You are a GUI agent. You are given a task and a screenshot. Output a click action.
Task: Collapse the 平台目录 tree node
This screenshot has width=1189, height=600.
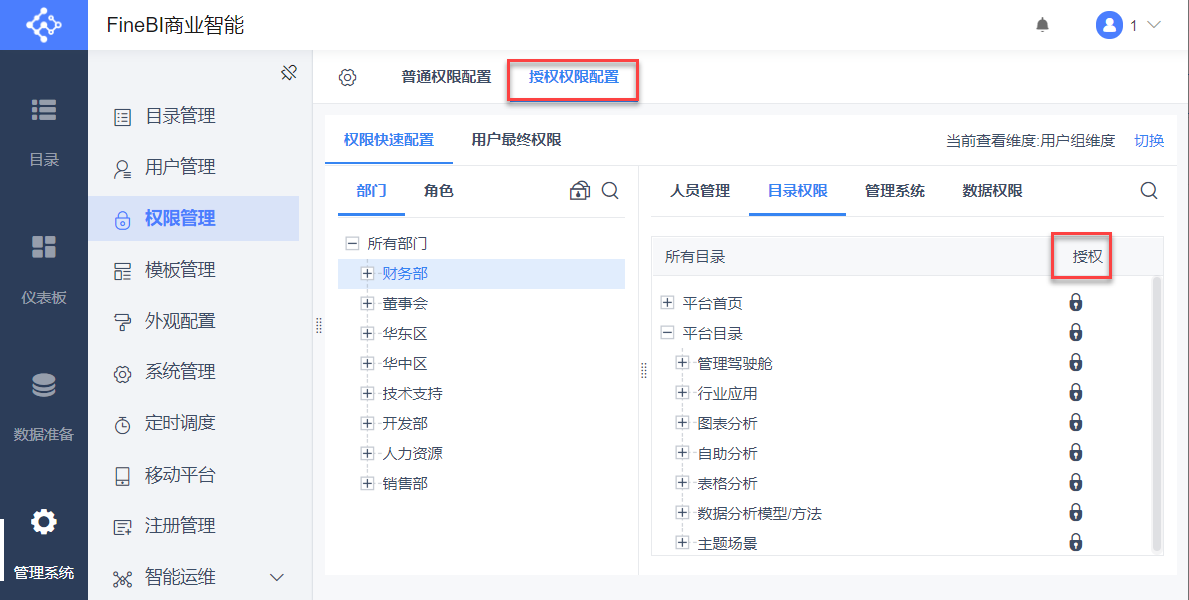(x=668, y=333)
